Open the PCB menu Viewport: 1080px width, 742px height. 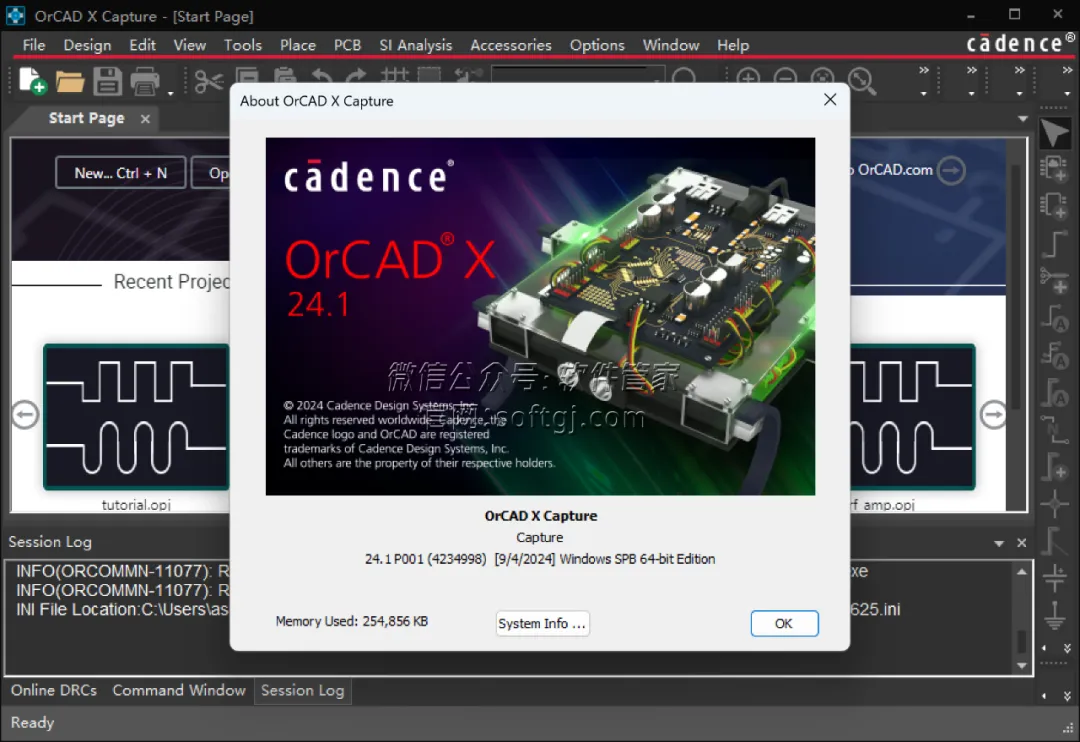[x=347, y=45]
